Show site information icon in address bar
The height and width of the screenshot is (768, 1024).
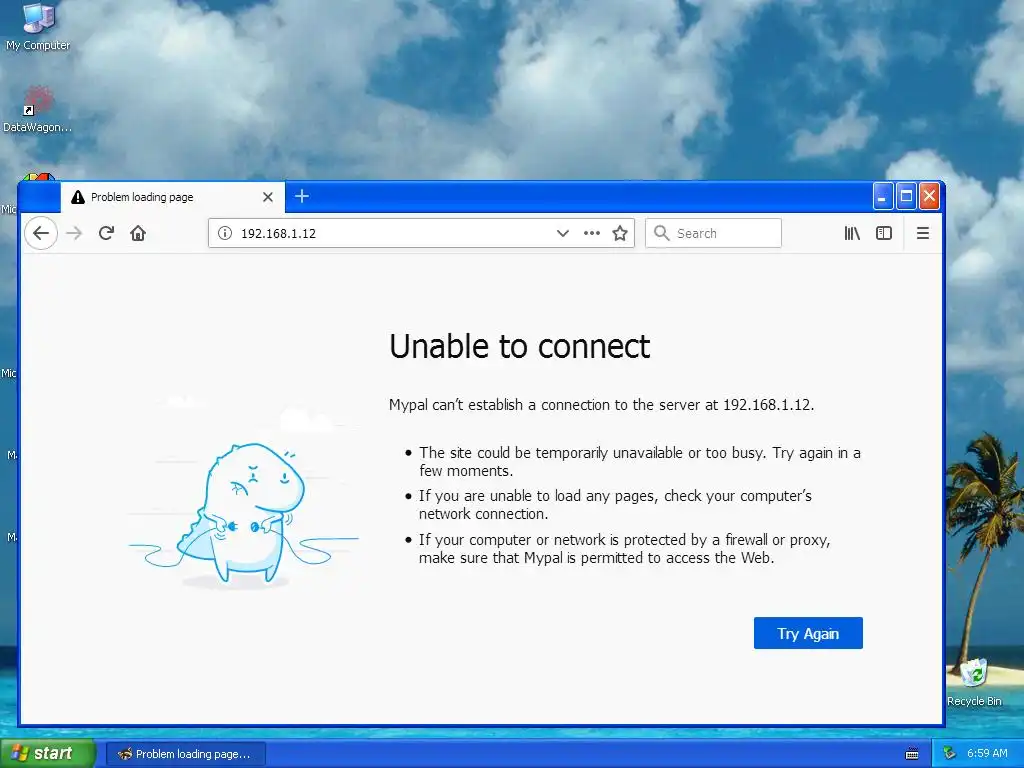[225, 233]
